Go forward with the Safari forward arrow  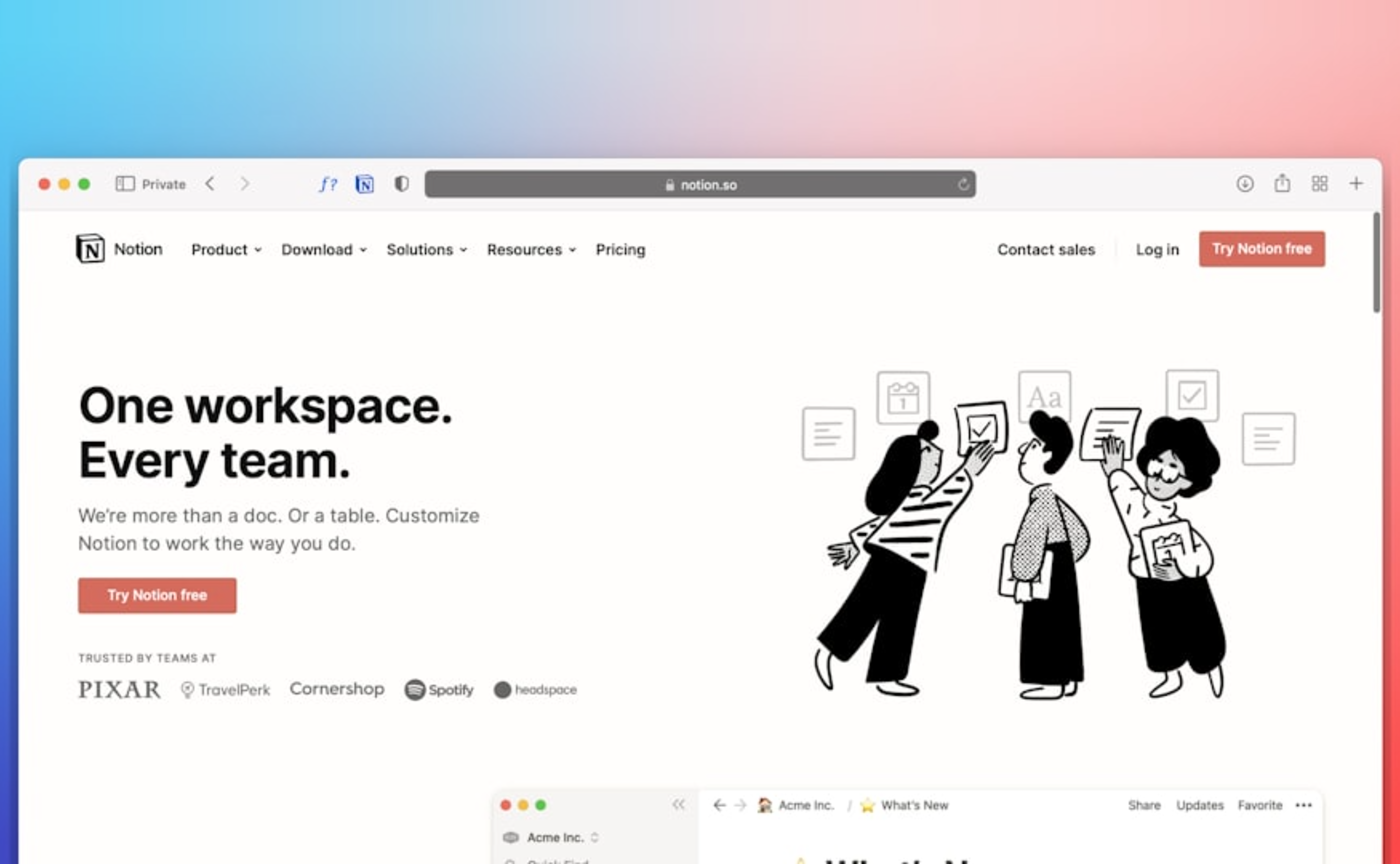click(x=245, y=184)
